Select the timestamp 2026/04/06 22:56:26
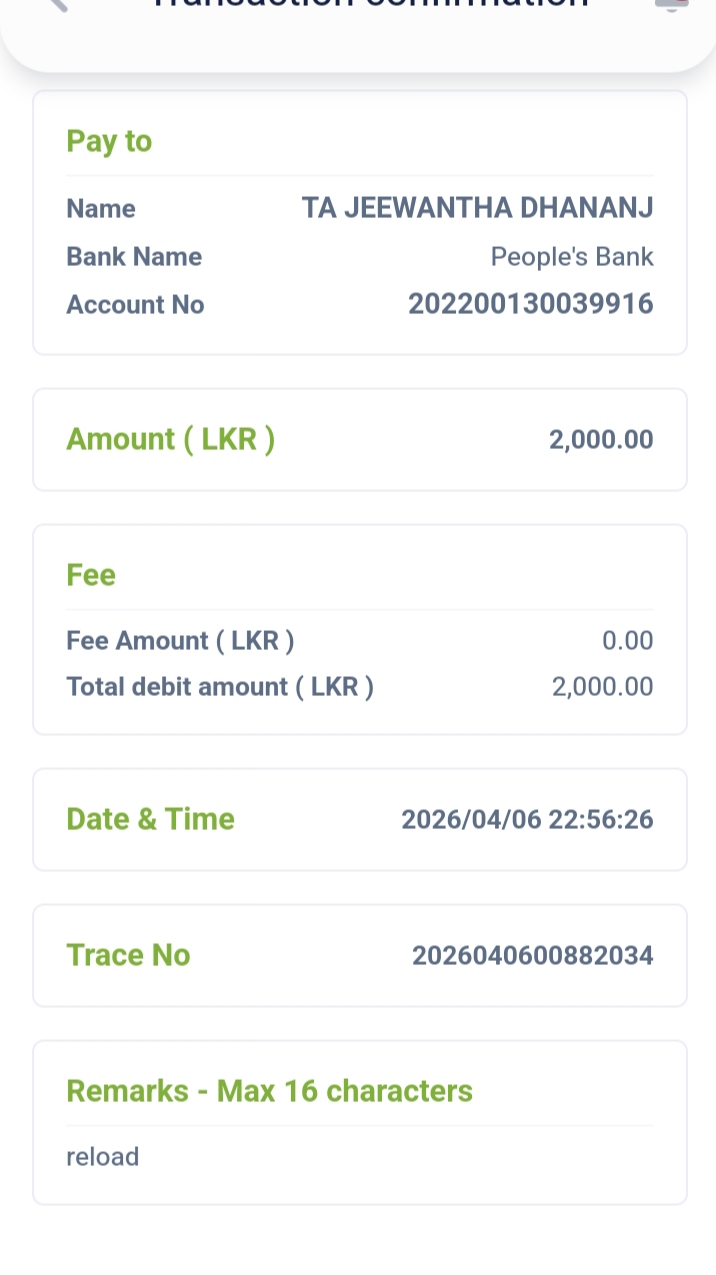Image resolution: width=716 pixels, height=1275 pixels. tap(527, 820)
